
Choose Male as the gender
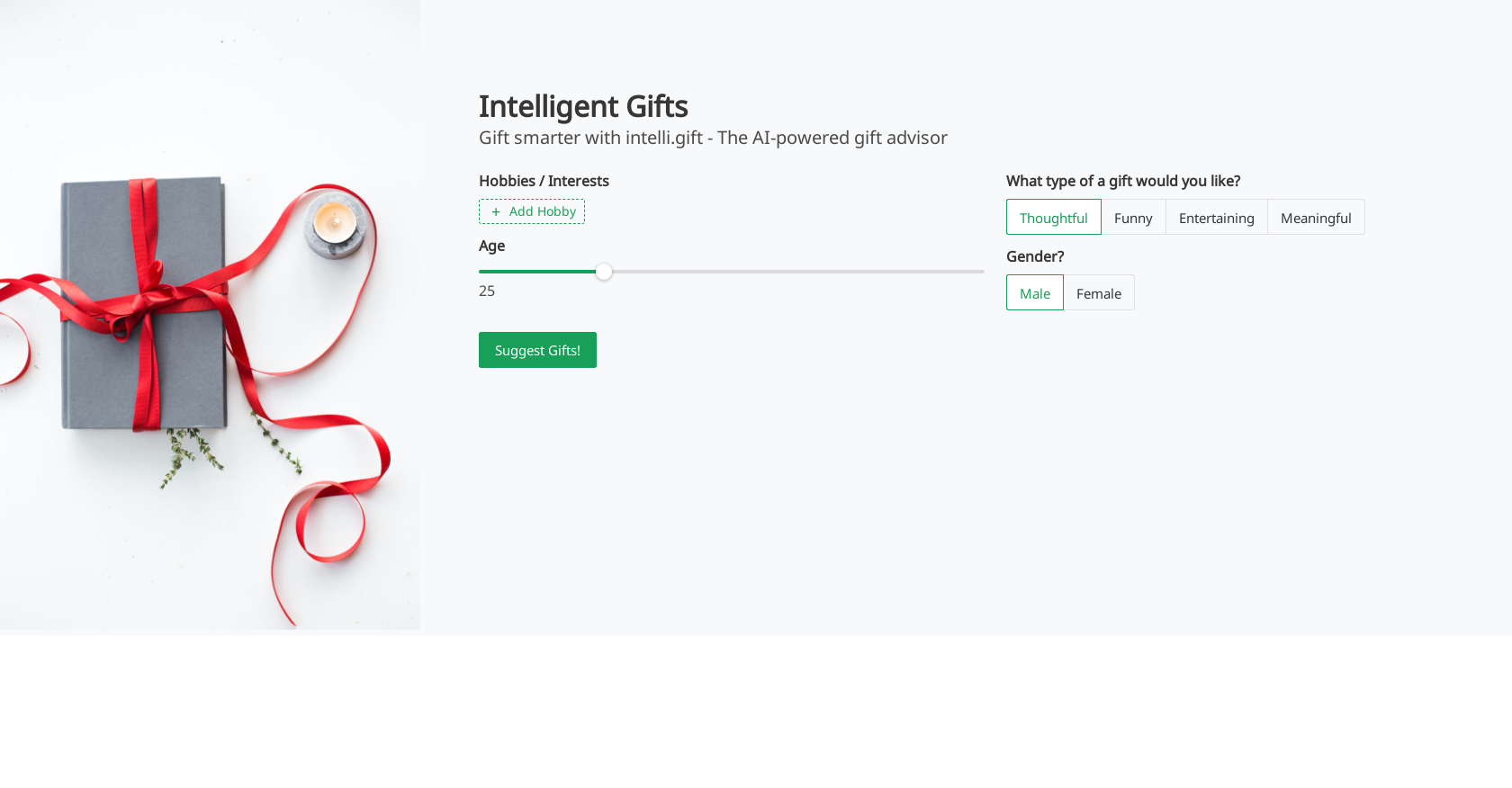pyautogui.click(x=1034, y=292)
